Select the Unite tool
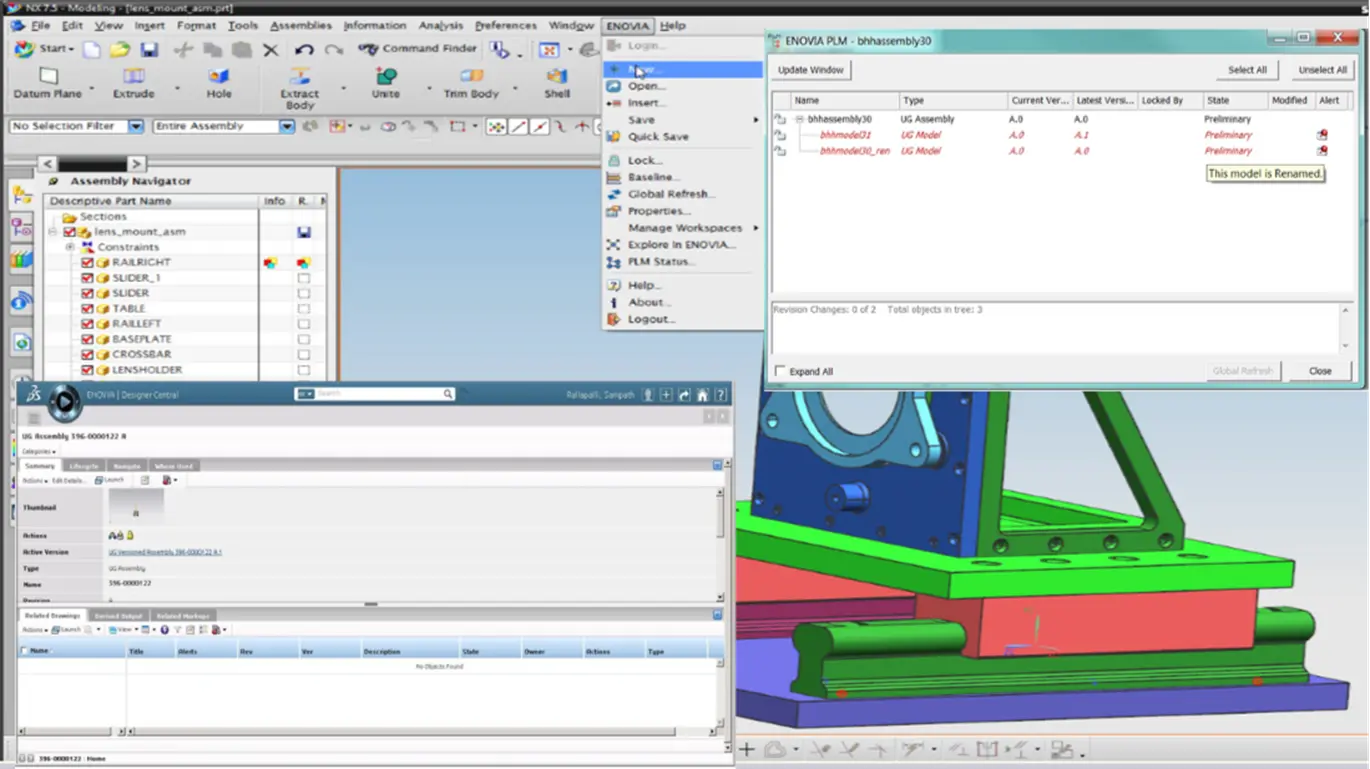The height and width of the screenshot is (769, 1370). pos(385,84)
